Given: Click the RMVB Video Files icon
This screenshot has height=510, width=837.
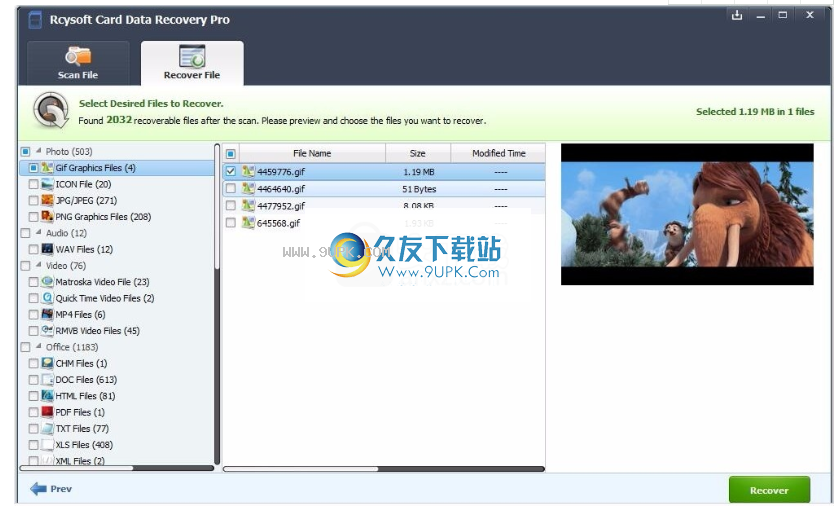Looking at the screenshot, I should (48, 331).
